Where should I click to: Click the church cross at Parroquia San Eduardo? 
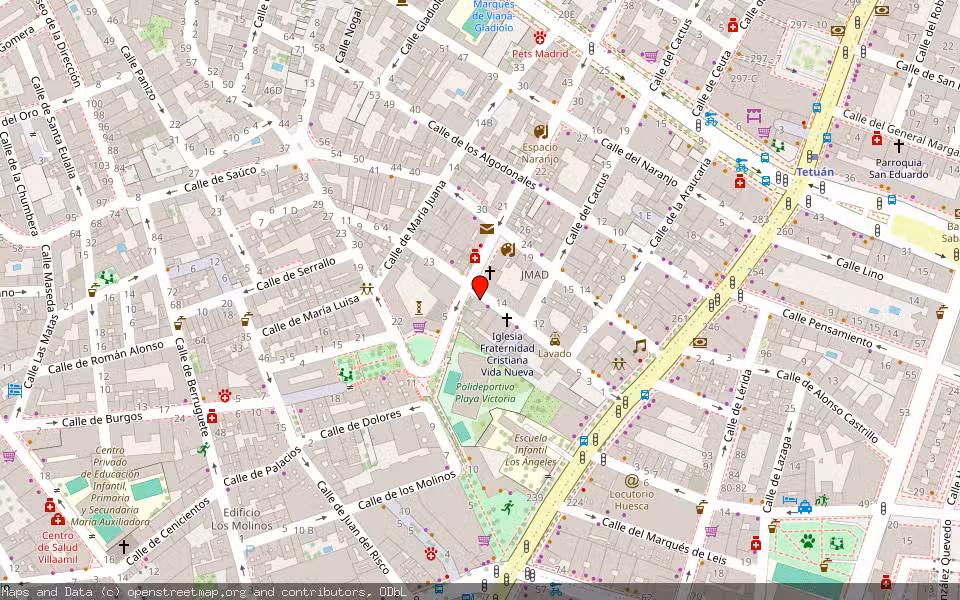(899, 145)
